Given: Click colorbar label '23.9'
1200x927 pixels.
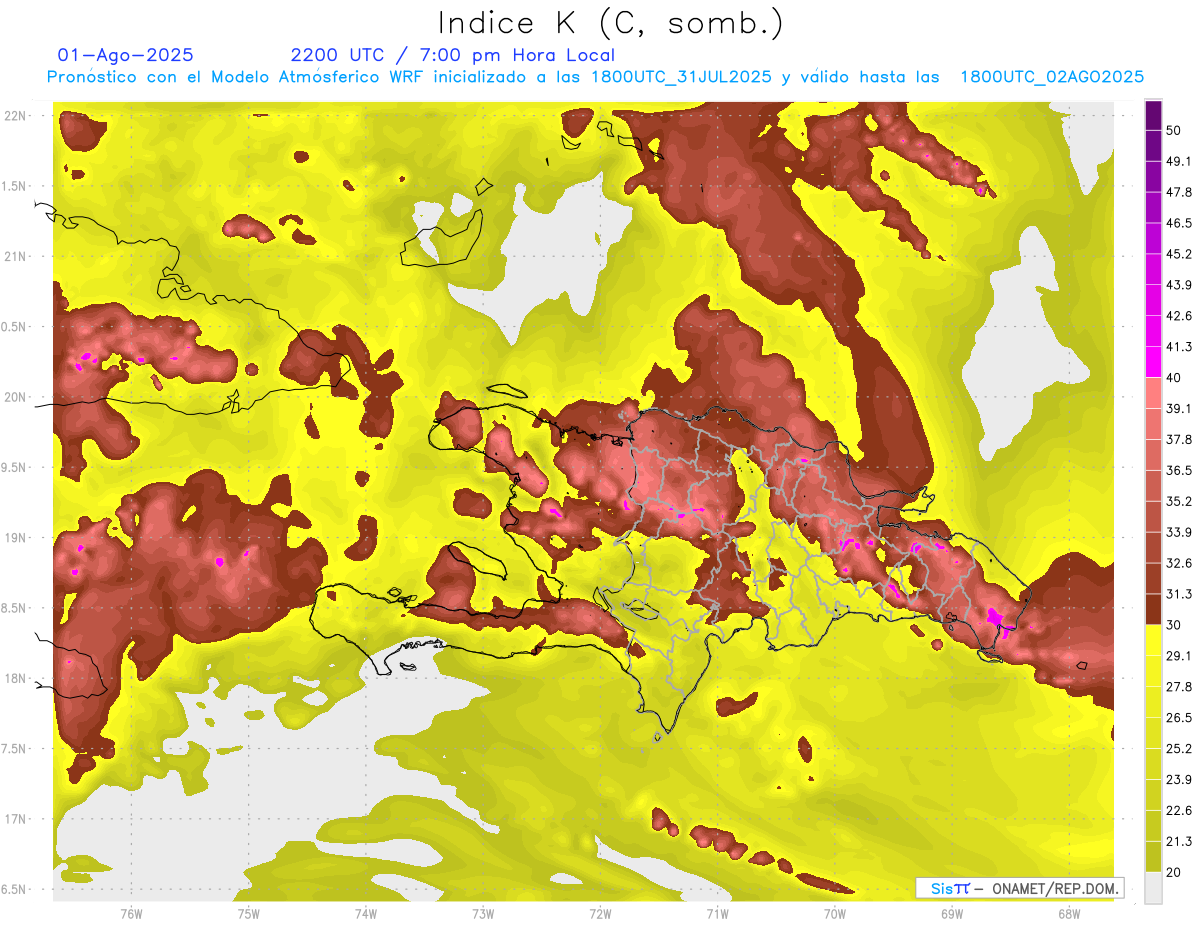Looking at the screenshot, I should coord(1179,780).
